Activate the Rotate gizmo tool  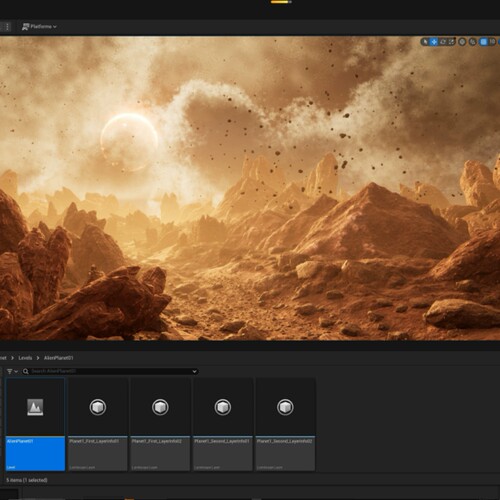coord(443,42)
